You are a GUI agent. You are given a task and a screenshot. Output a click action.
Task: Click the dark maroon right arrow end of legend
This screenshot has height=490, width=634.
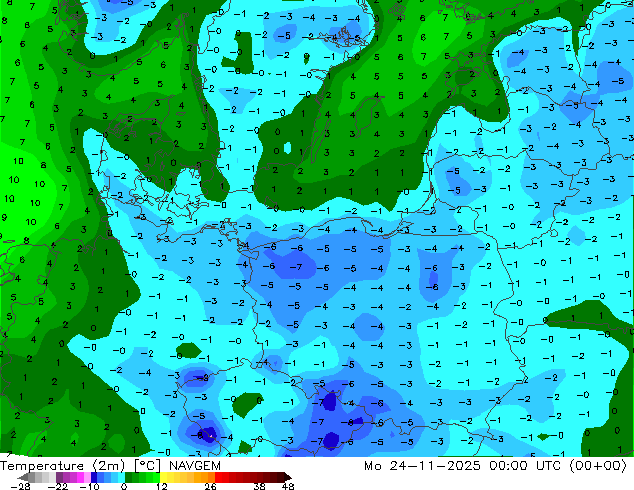[x=288, y=477]
